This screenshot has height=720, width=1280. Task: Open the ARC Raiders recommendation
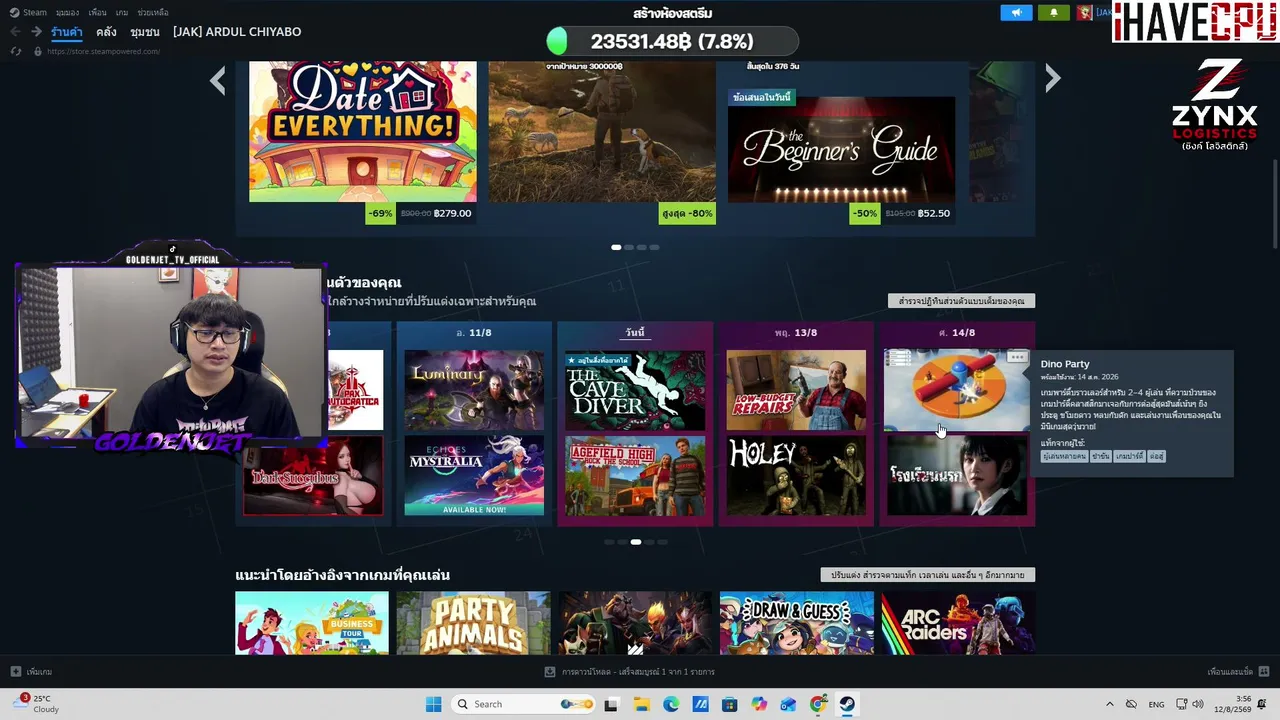958,623
